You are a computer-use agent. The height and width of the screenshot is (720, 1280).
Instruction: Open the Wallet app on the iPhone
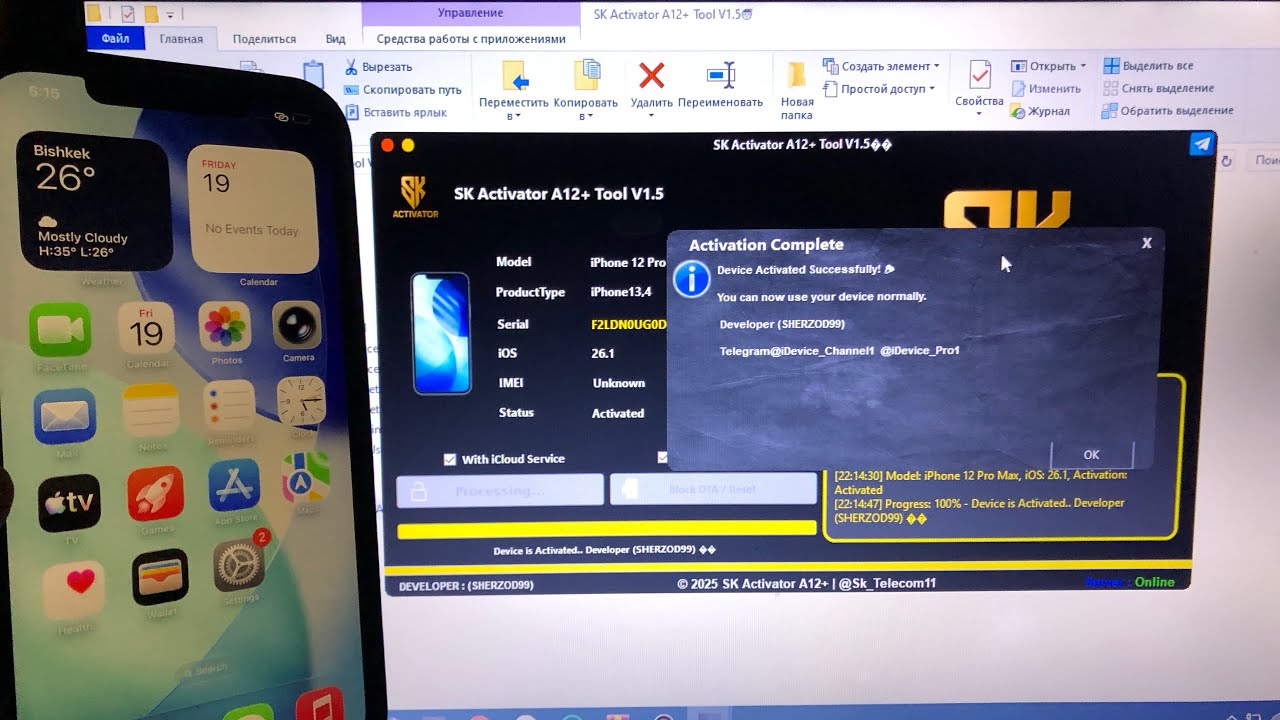pyautogui.click(x=160, y=577)
